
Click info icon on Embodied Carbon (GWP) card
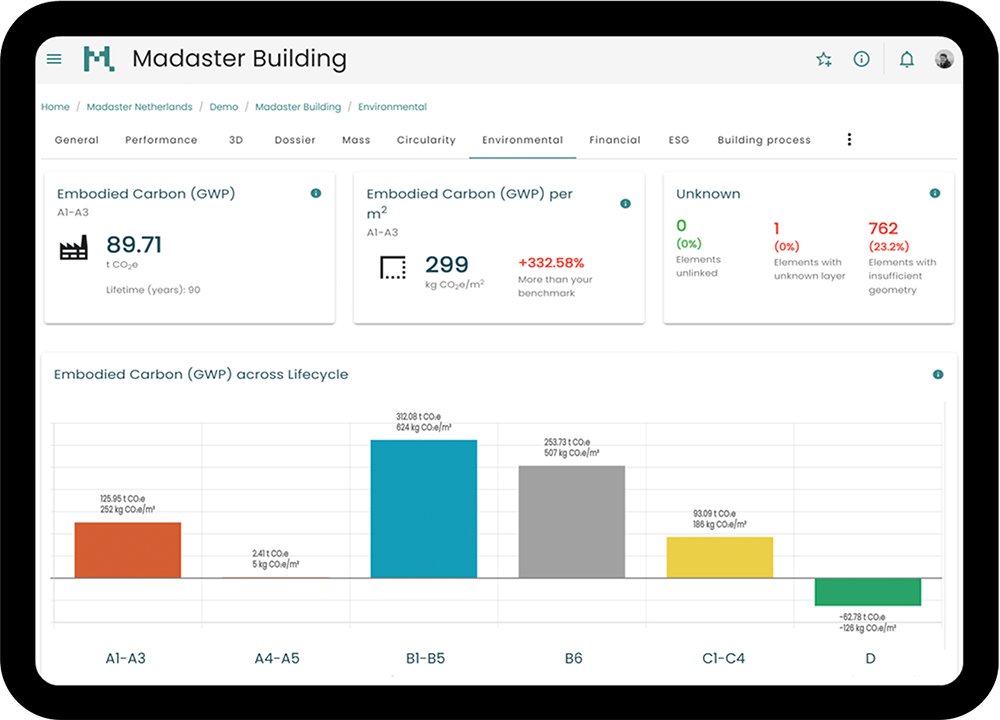click(x=316, y=193)
